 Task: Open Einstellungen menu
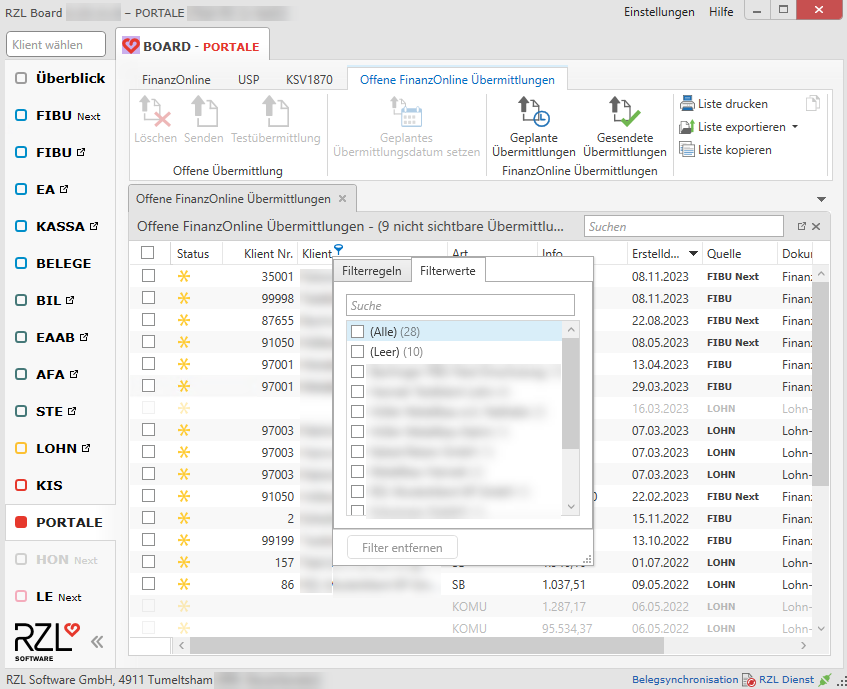tap(658, 12)
